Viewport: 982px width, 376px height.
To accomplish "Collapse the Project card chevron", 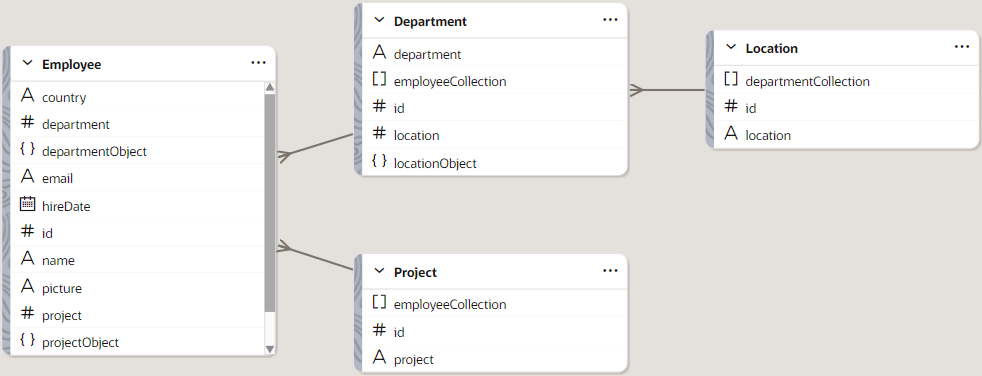I will pyautogui.click(x=379, y=271).
